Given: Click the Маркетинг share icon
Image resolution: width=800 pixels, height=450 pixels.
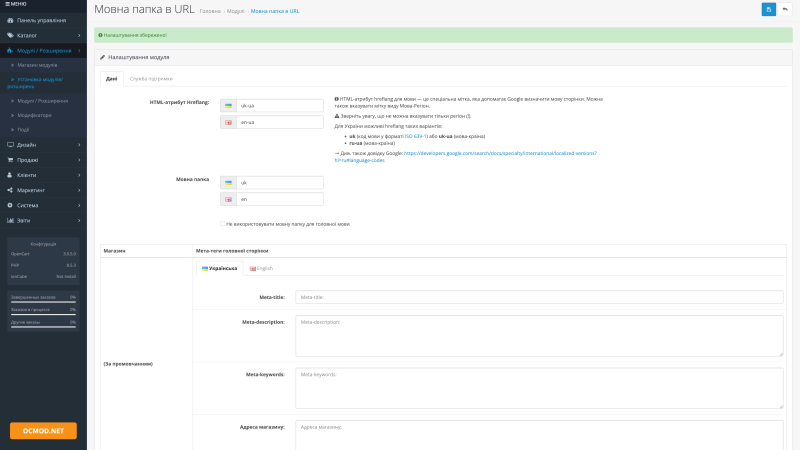Looking at the screenshot, I should pos(10,190).
